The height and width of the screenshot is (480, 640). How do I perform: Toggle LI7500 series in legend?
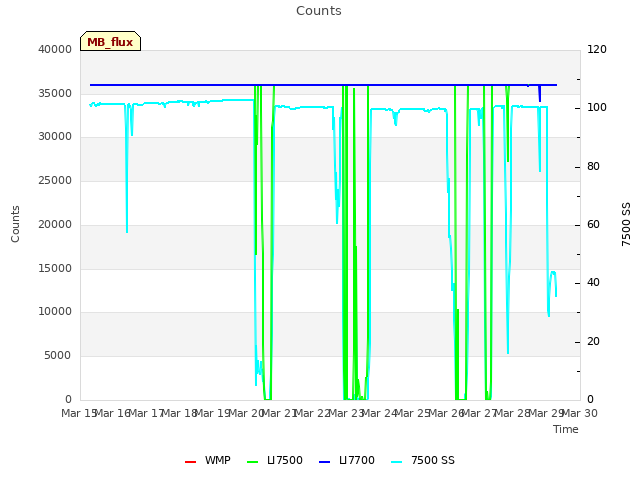[275, 460]
